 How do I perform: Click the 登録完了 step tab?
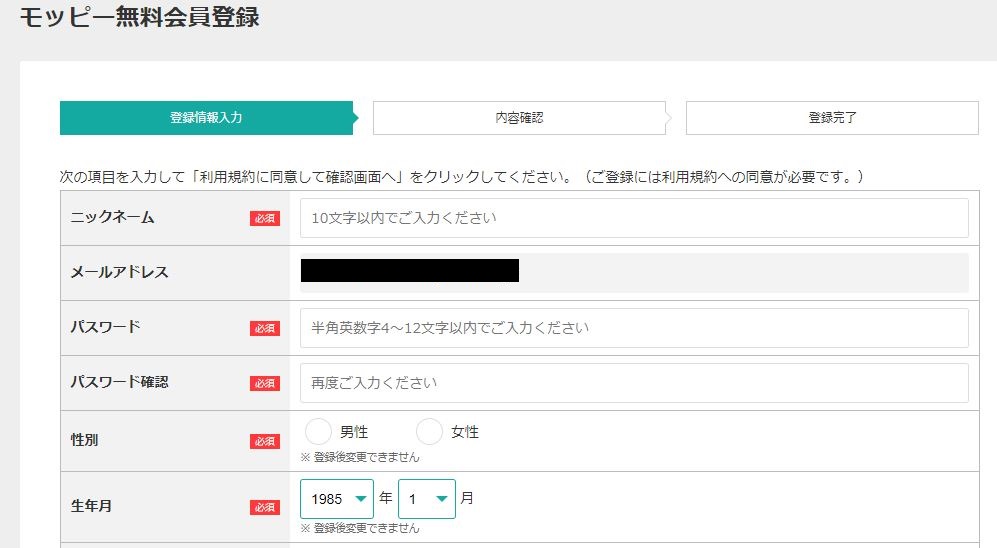832,118
